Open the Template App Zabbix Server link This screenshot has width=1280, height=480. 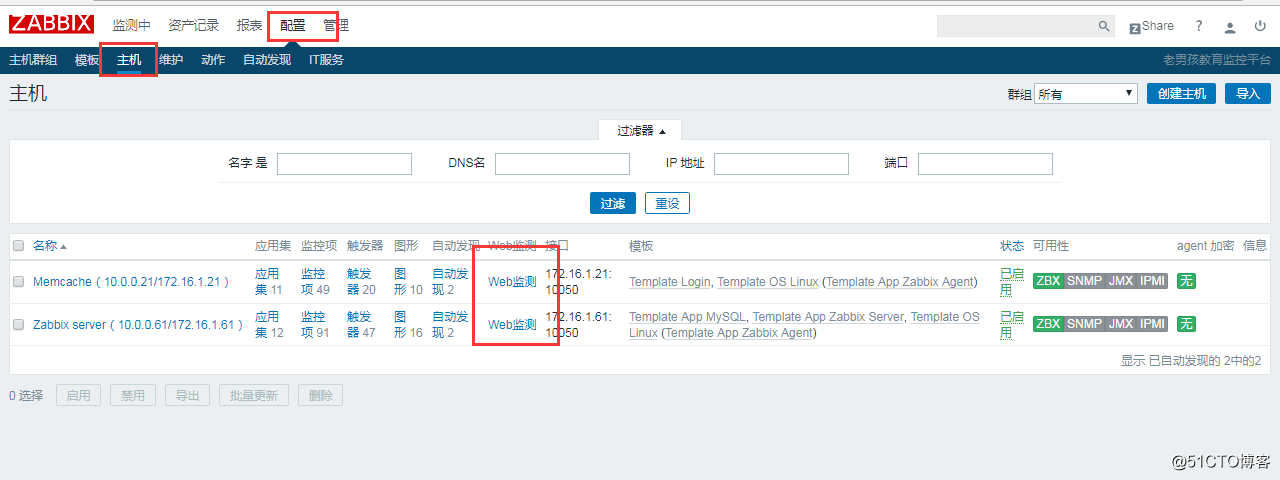[x=828, y=317]
